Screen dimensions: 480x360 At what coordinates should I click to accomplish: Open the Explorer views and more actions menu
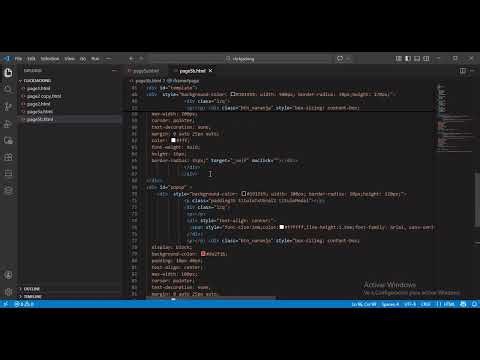click(x=114, y=71)
